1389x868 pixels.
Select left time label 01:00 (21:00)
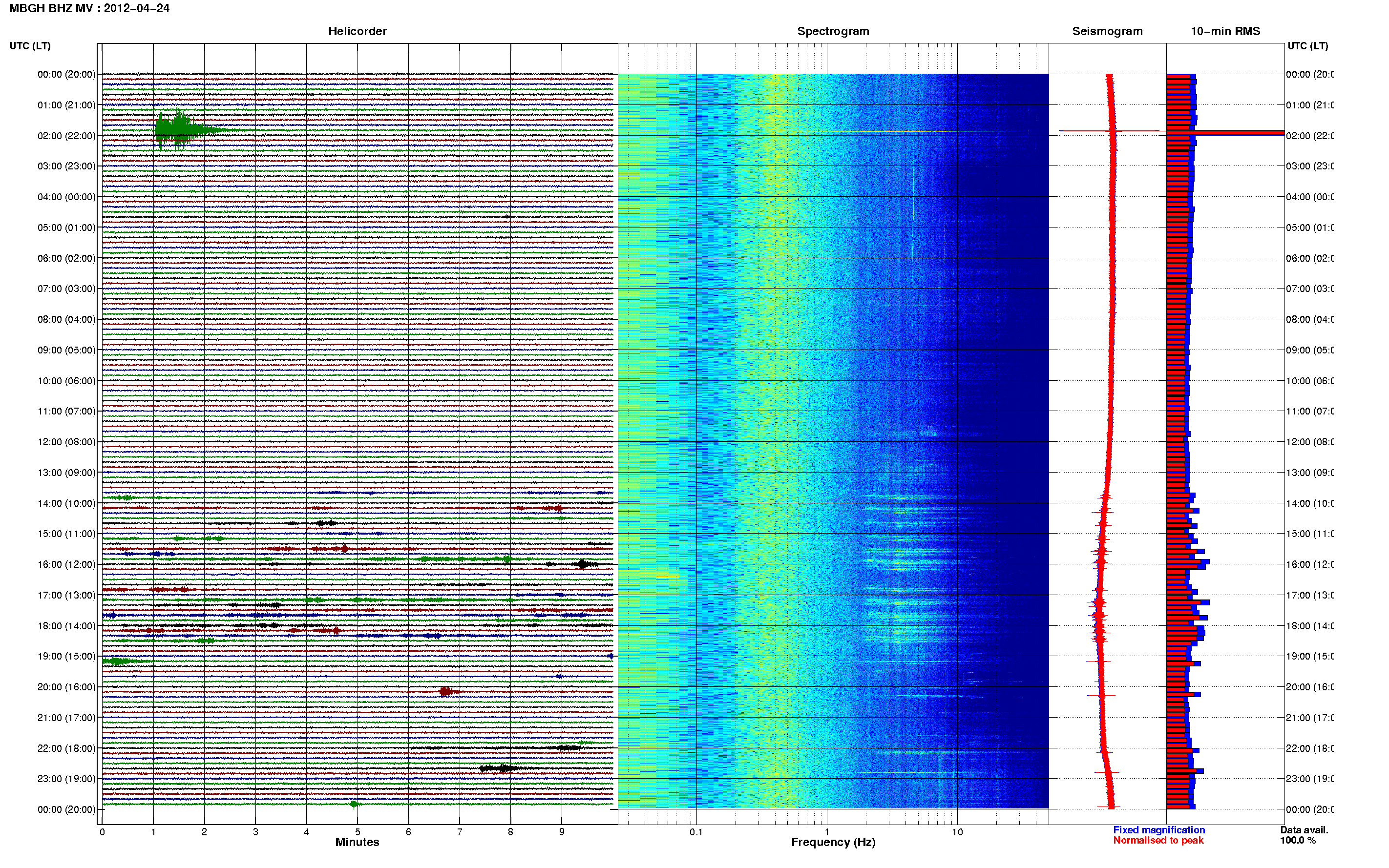click(x=66, y=105)
